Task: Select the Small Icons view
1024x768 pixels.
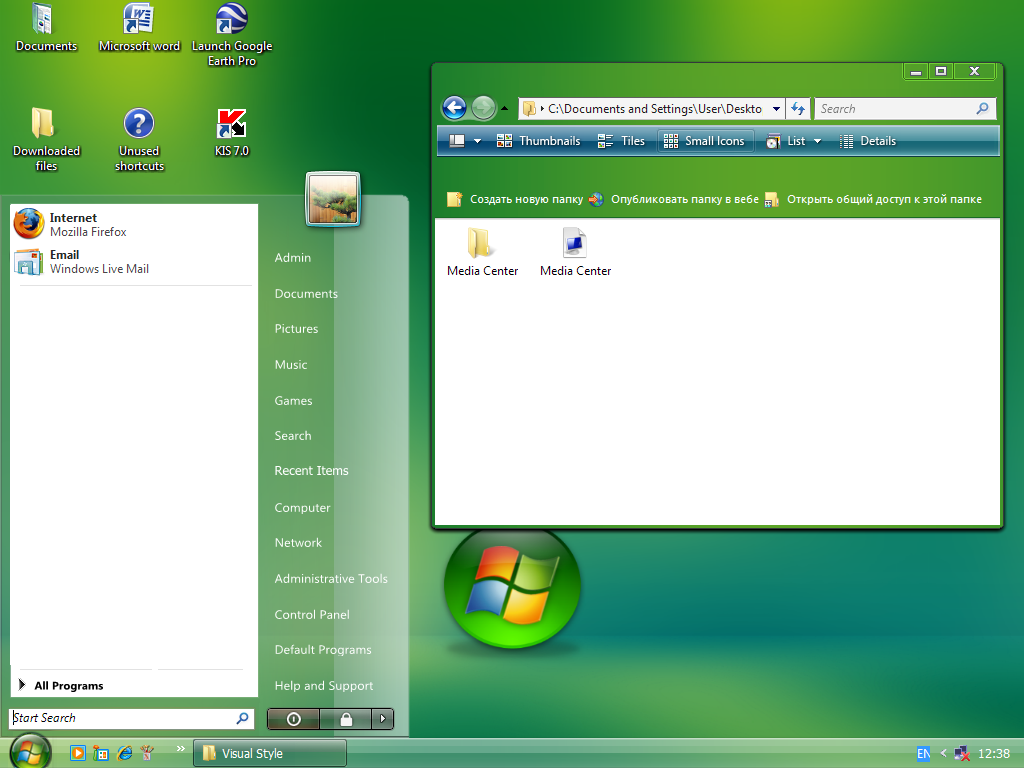Action: point(705,141)
